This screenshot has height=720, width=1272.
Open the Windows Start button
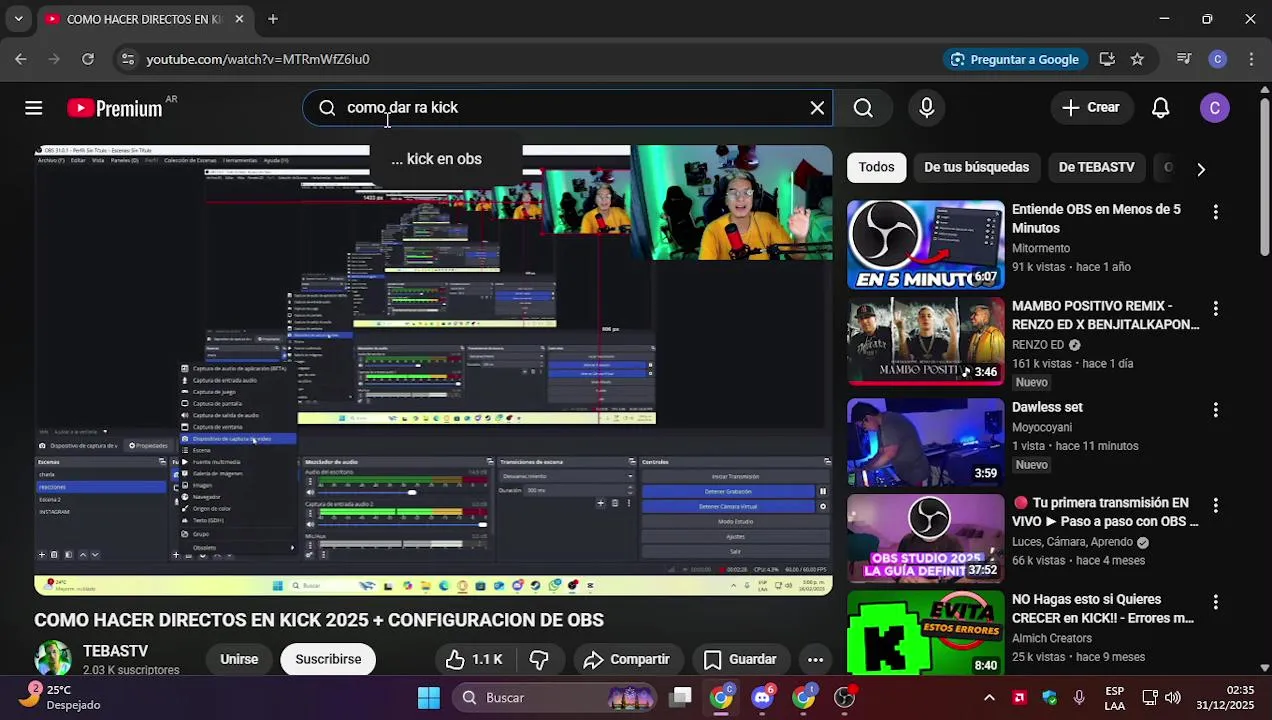(429, 697)
